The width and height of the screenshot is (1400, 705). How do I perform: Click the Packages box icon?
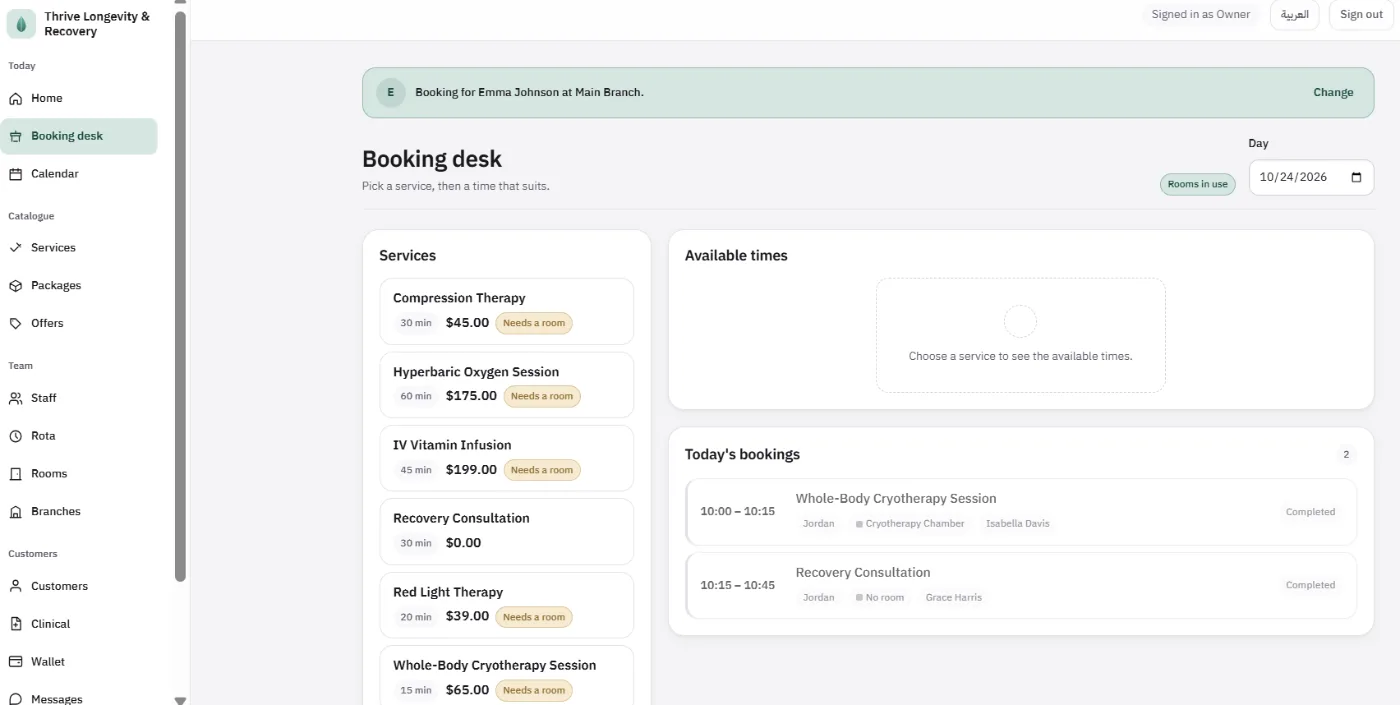[x=15, y=286]
